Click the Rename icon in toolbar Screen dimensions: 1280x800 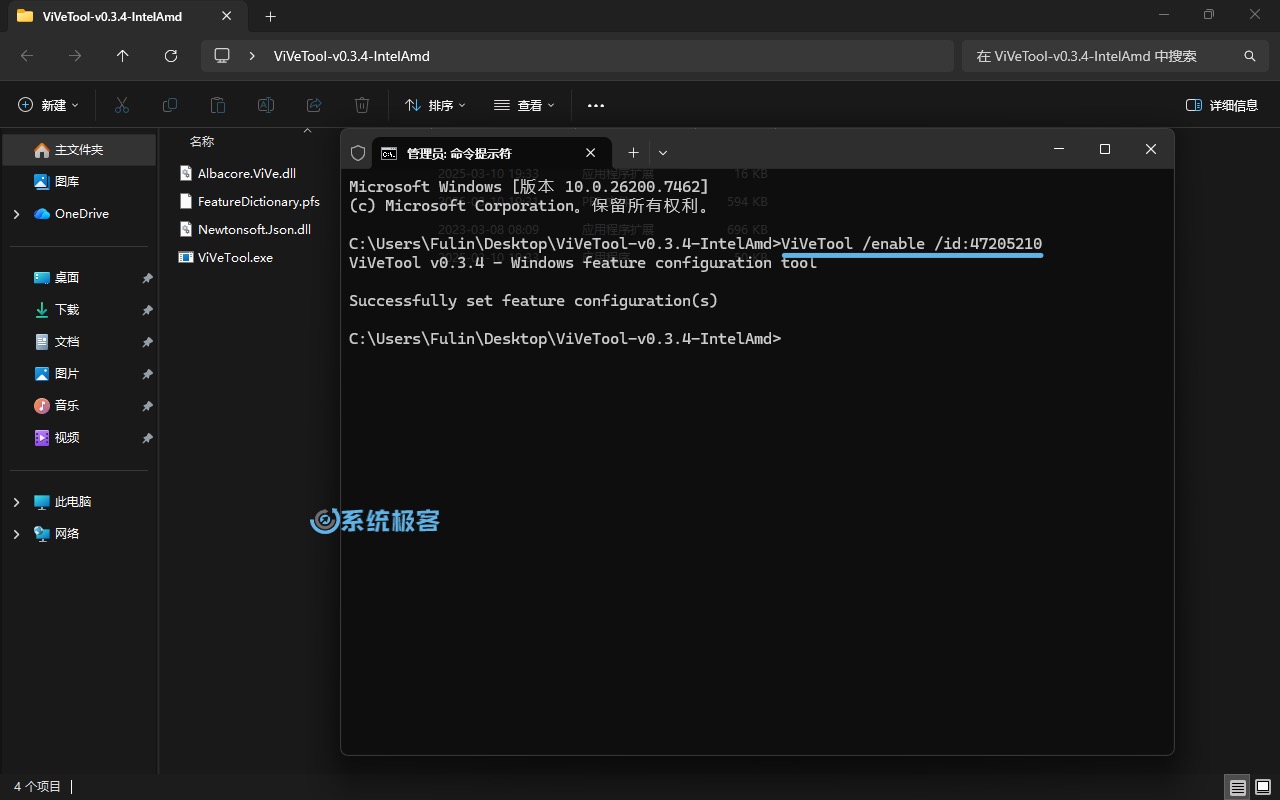click(266, 105)
